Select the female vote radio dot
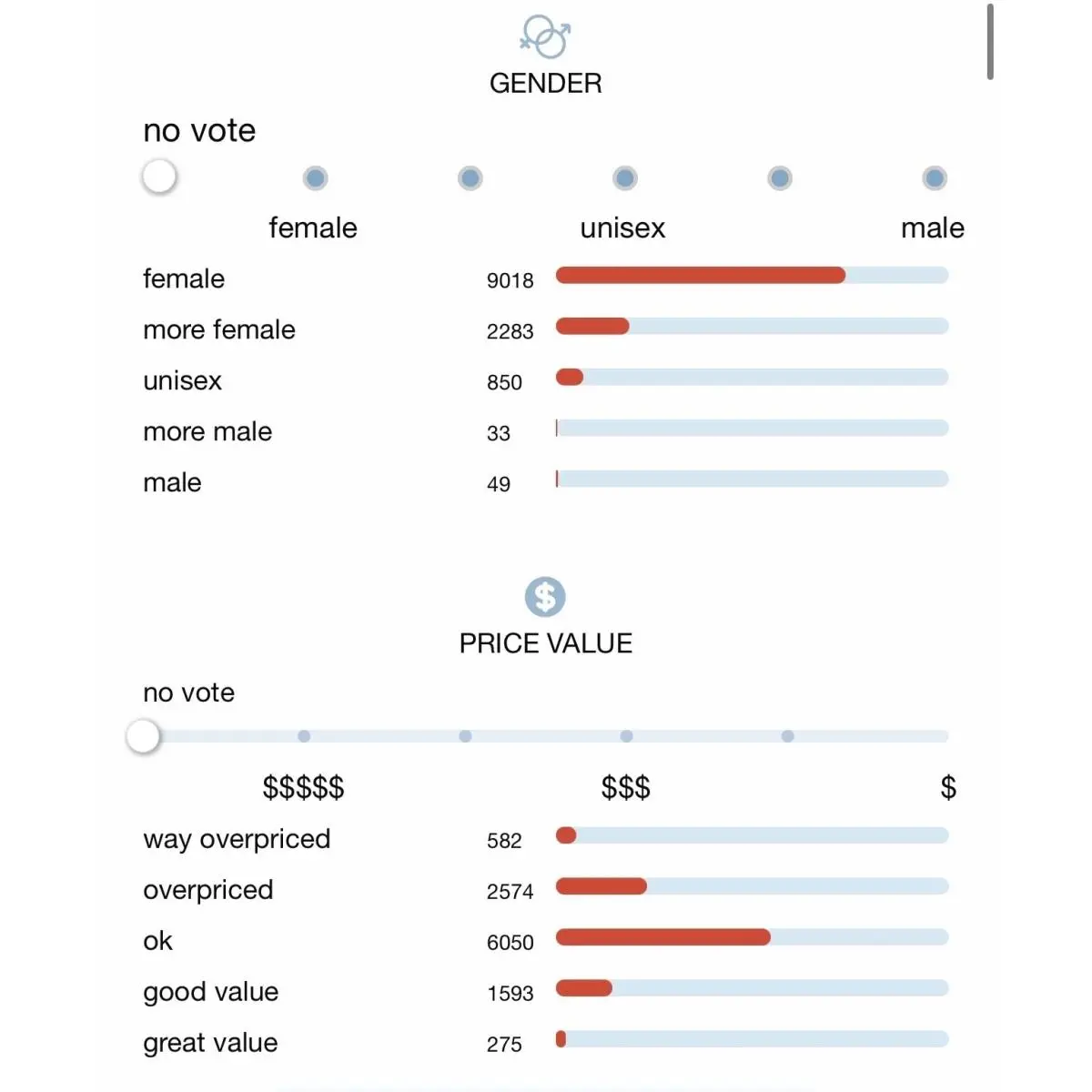Viewport: 1092px width, 1092px height. pos(315,177)
